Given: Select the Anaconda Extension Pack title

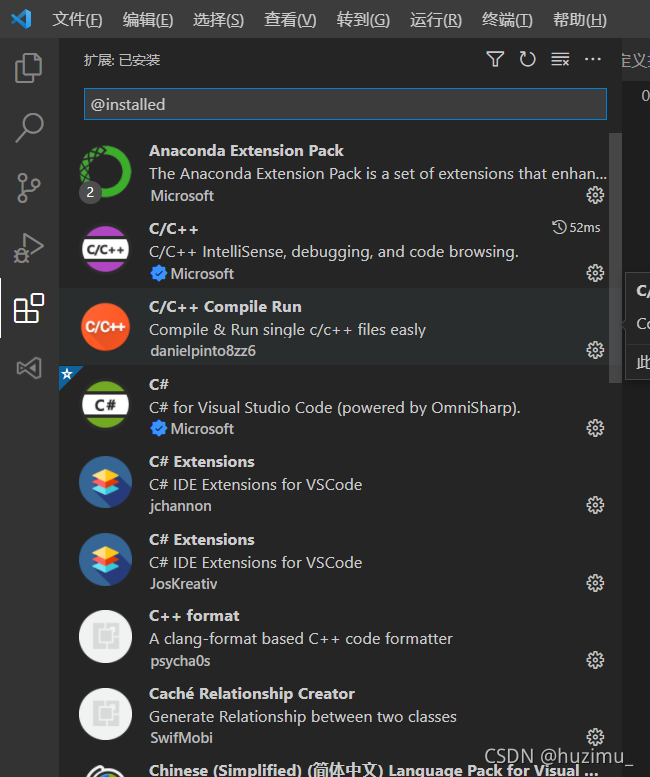Looking at the screenshot, I should (x=246, y=151).
